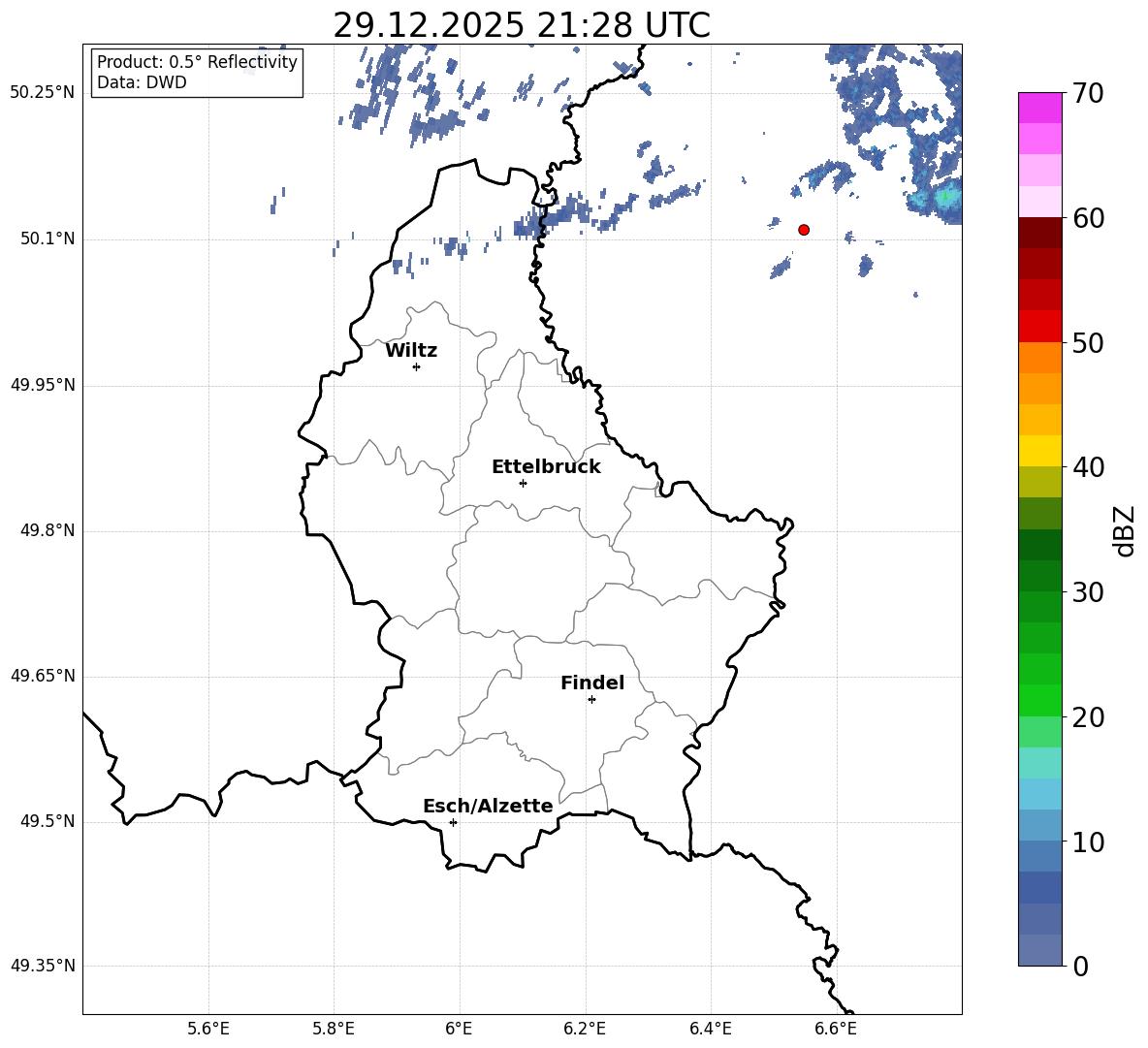
Task: Click the 50.25°N latitude label
Action: point(43,93)
